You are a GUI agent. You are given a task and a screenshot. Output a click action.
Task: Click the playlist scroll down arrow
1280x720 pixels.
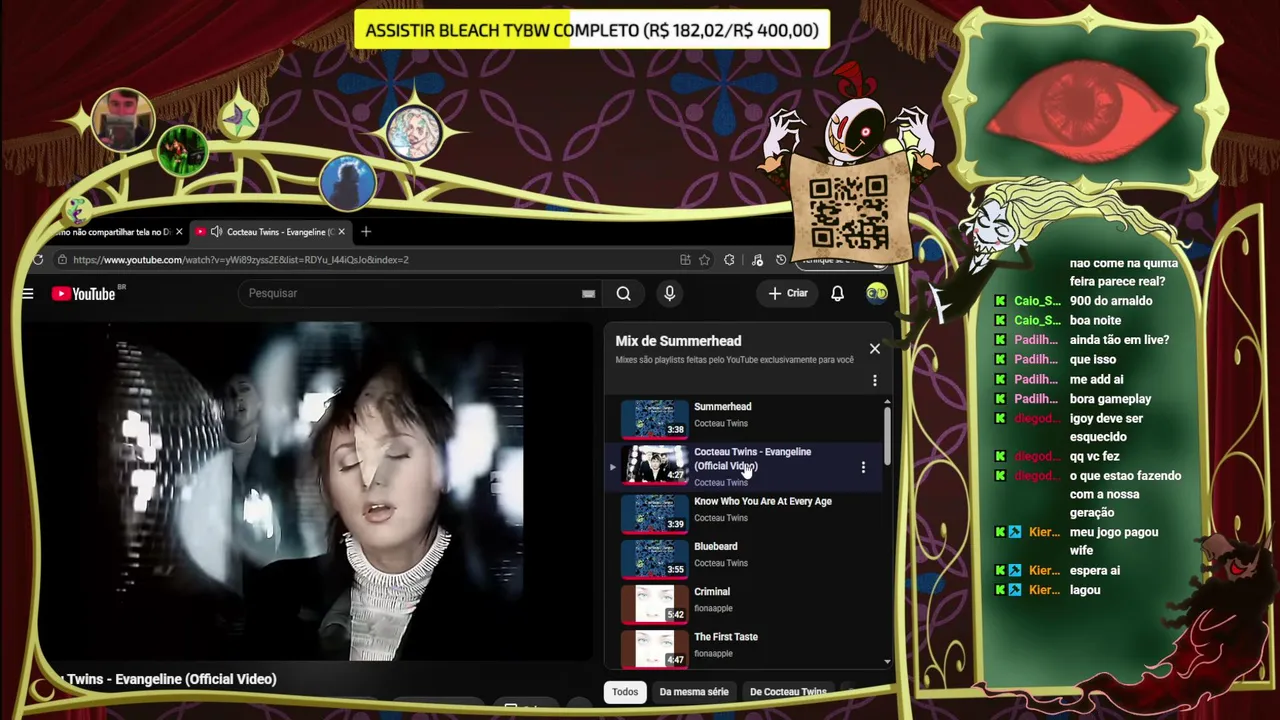(887, 662)
